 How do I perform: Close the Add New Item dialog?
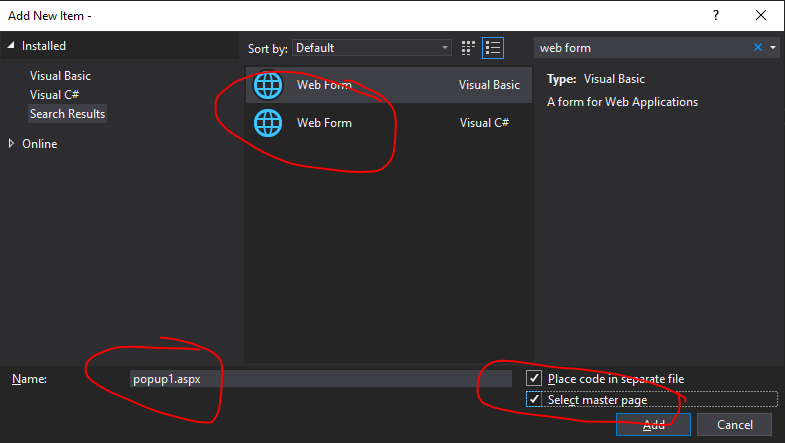point(761,16)
